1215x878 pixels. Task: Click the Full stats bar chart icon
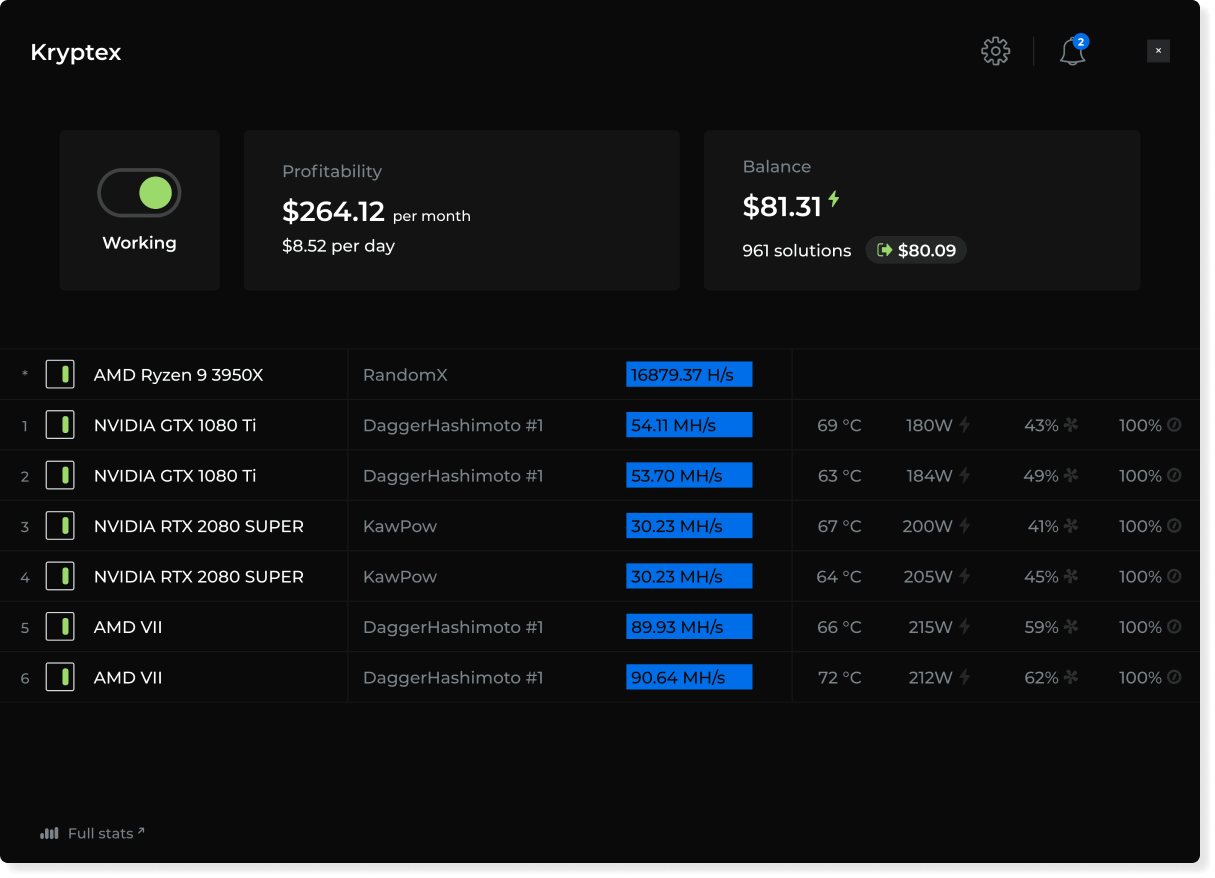(x=49, y=833)
